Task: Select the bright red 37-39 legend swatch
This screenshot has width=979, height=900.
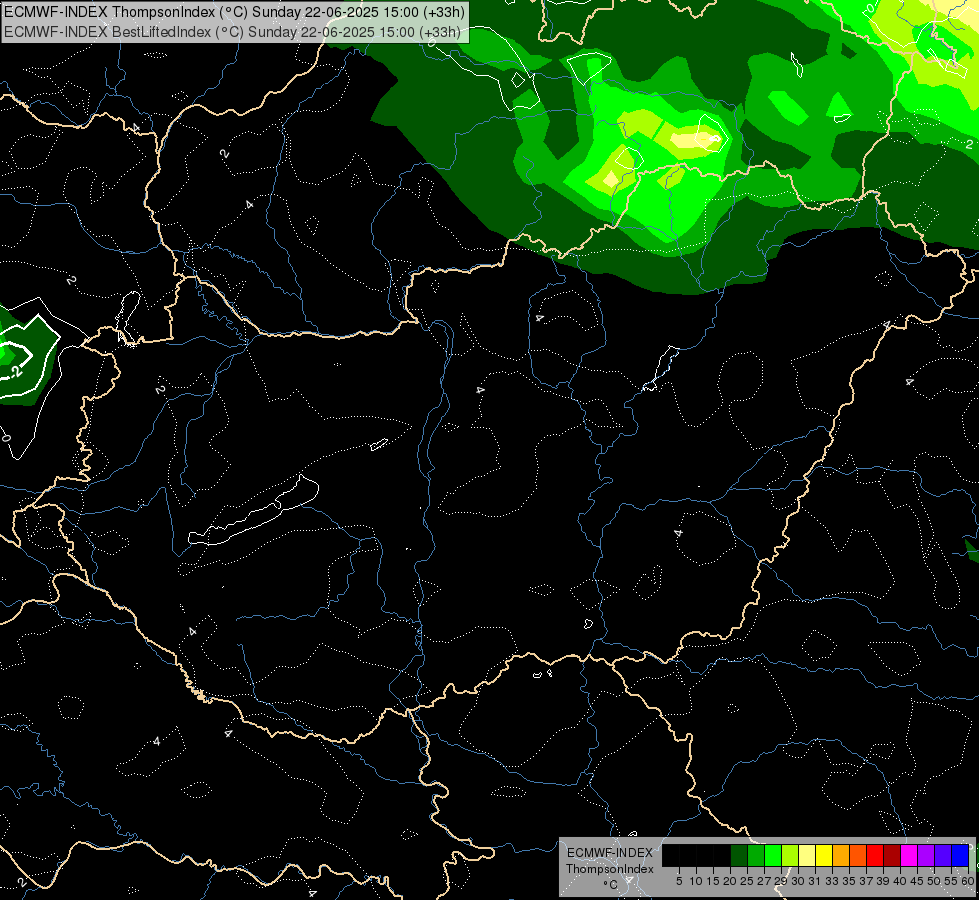Action: click(x=875, y=856)
